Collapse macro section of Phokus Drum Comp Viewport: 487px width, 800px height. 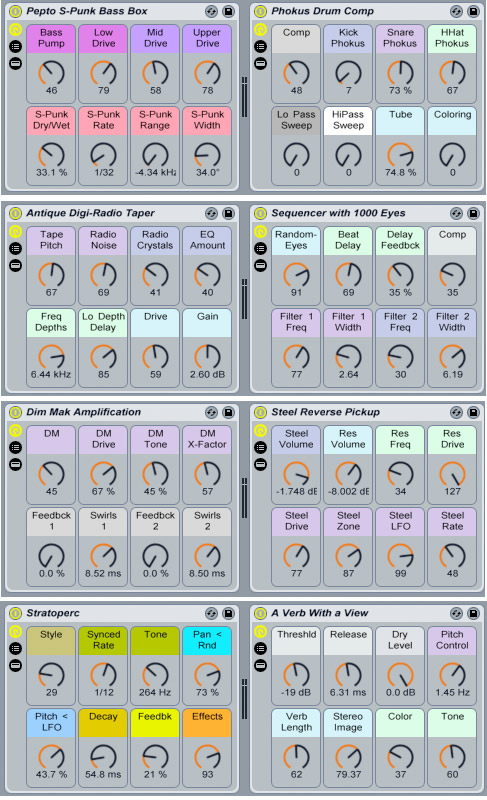261,30
